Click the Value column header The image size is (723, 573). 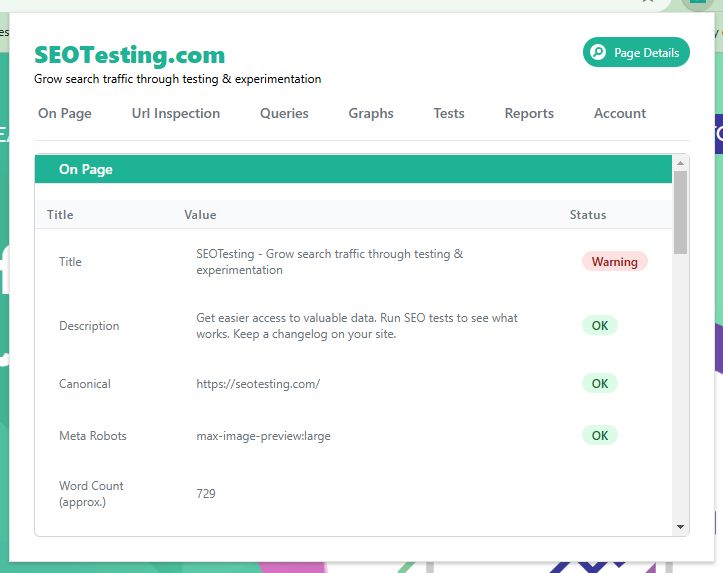click(200, 215)
